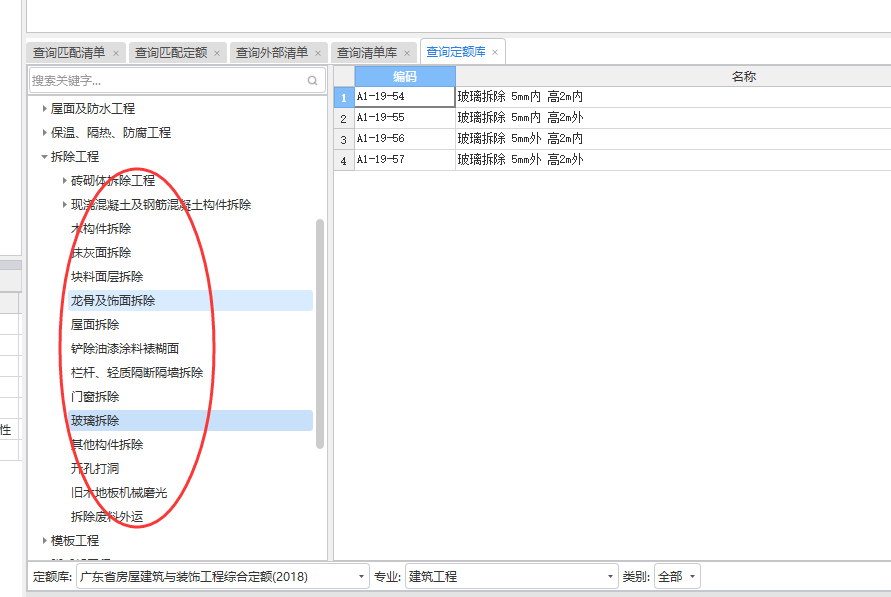Expand the 砖砌体拆除工程 node arrow

click(x=65, y=181)
